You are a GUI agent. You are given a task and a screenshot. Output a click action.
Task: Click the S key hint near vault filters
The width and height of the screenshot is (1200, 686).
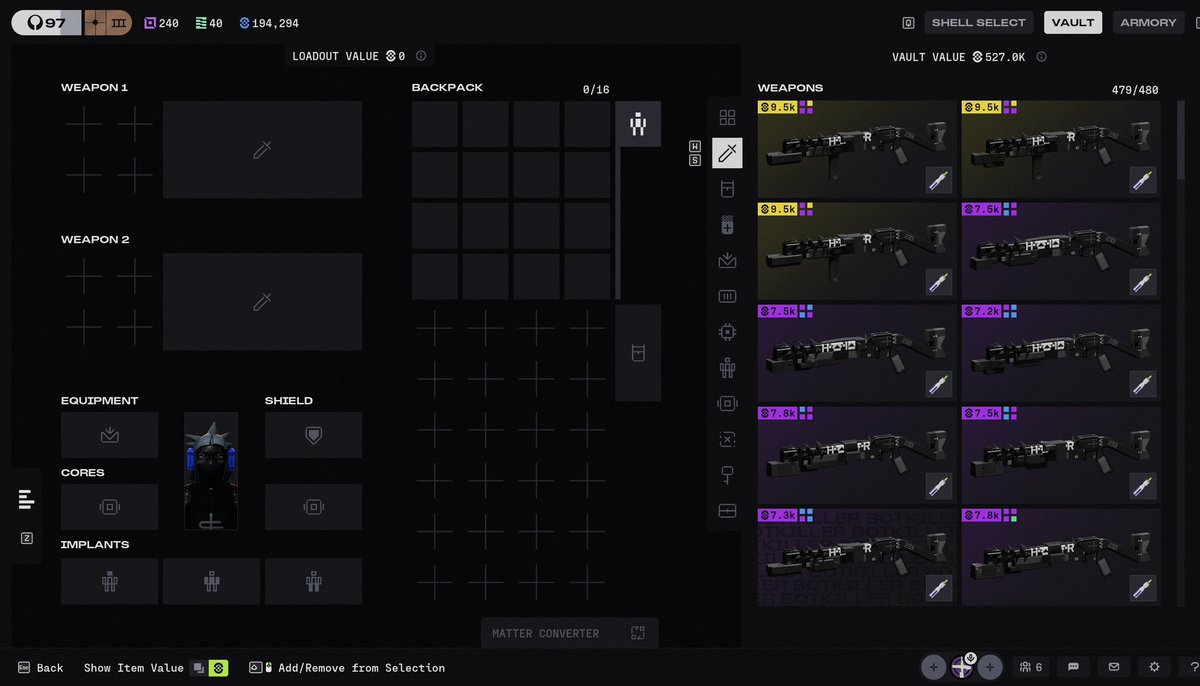point(695,160)
